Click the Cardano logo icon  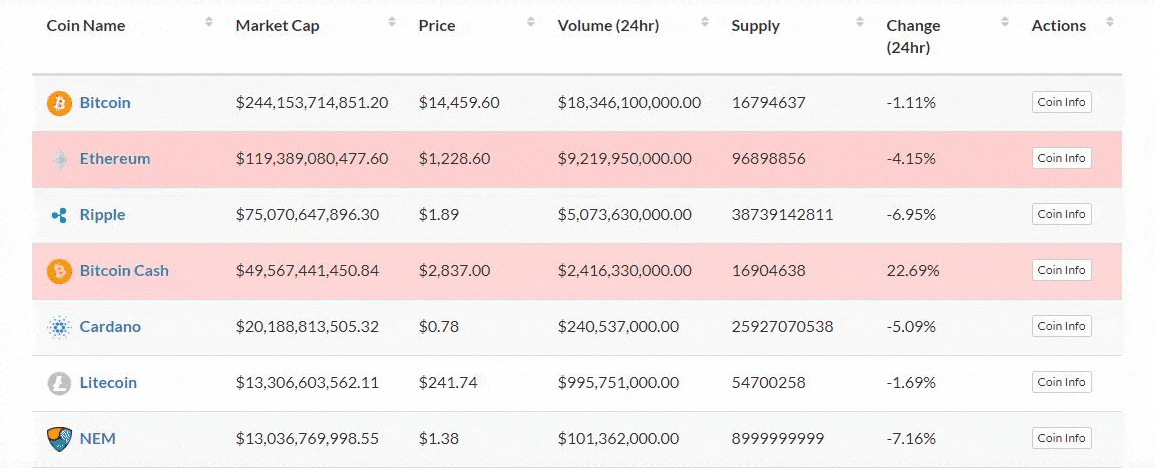(x=60, y=327)
